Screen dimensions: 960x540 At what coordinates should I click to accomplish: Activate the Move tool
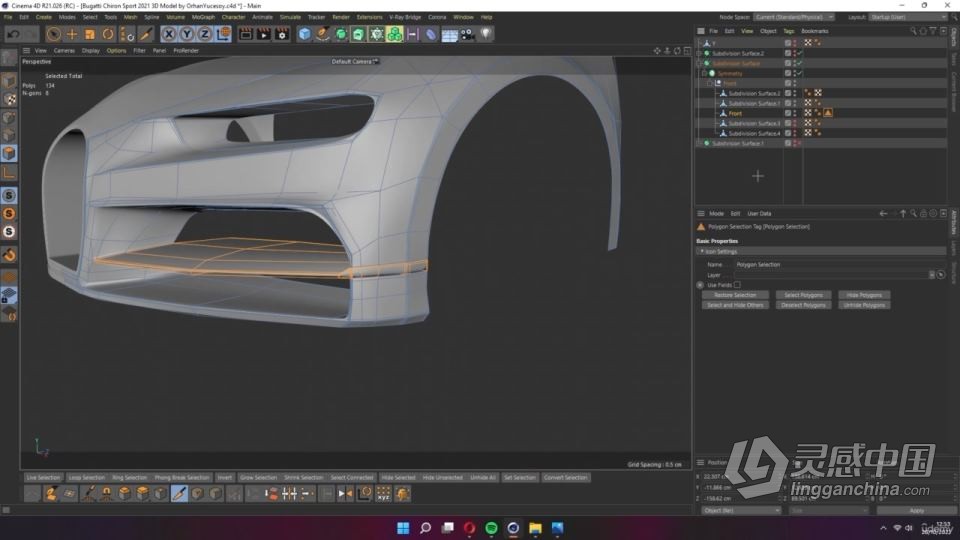click(x=72, y=34)
